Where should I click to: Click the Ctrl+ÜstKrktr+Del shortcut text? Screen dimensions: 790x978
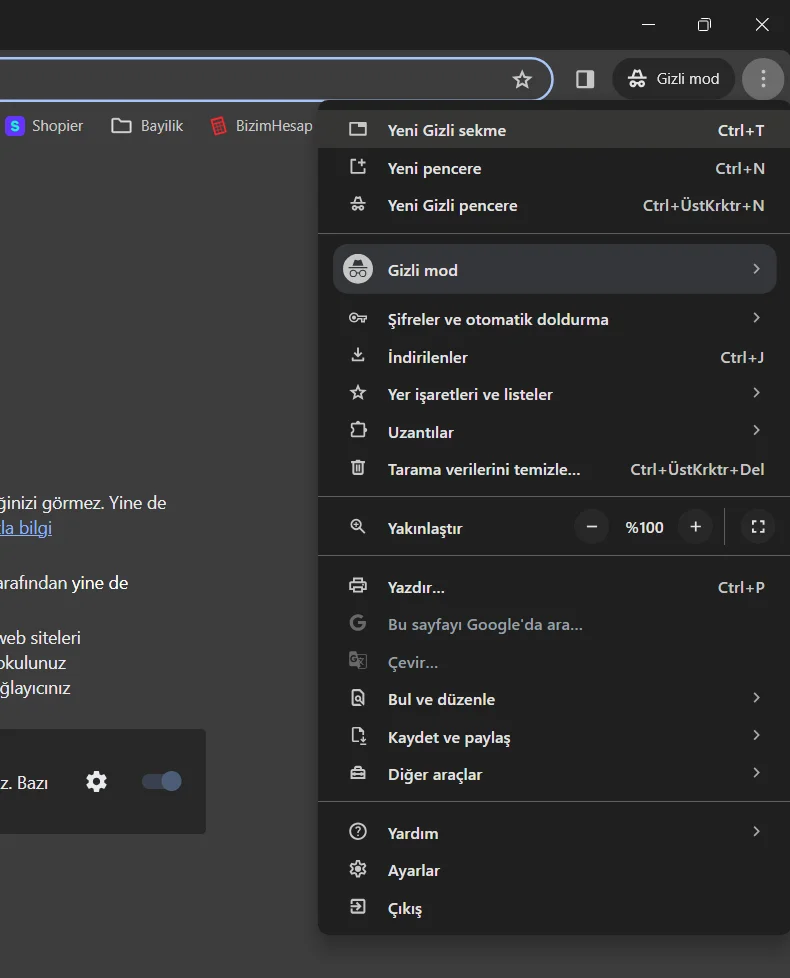click(x=697, y=470)
